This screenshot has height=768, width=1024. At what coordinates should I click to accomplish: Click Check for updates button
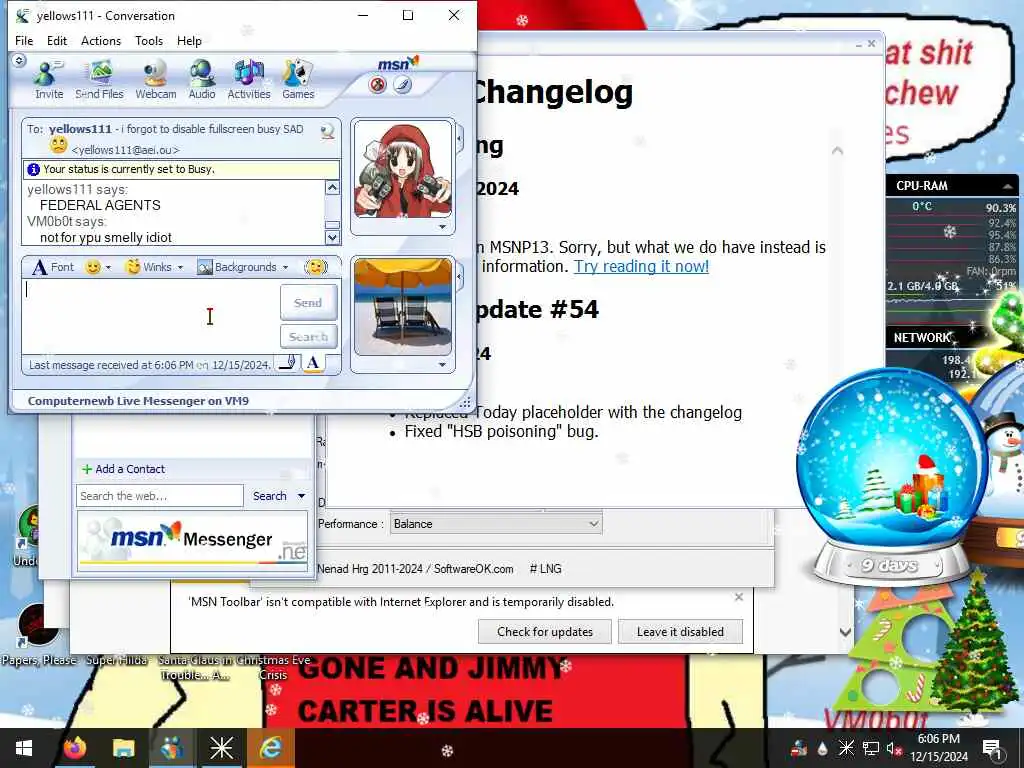tap(545, 632)
